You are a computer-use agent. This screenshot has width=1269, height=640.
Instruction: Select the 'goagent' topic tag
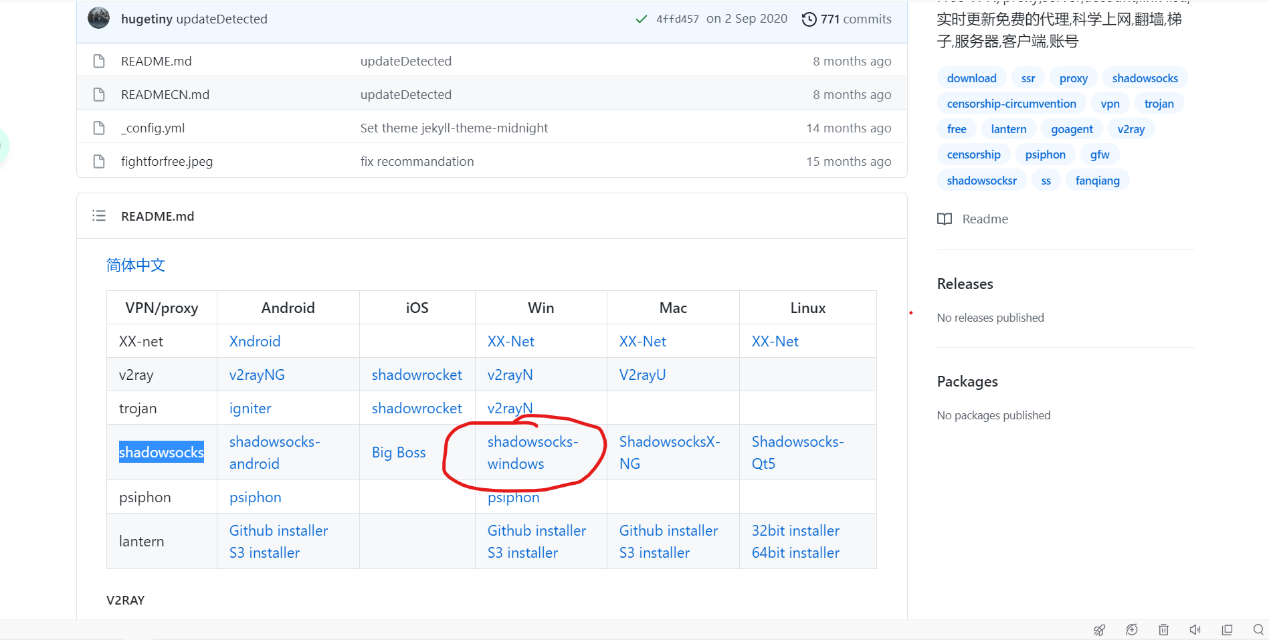coord(1072,129)
